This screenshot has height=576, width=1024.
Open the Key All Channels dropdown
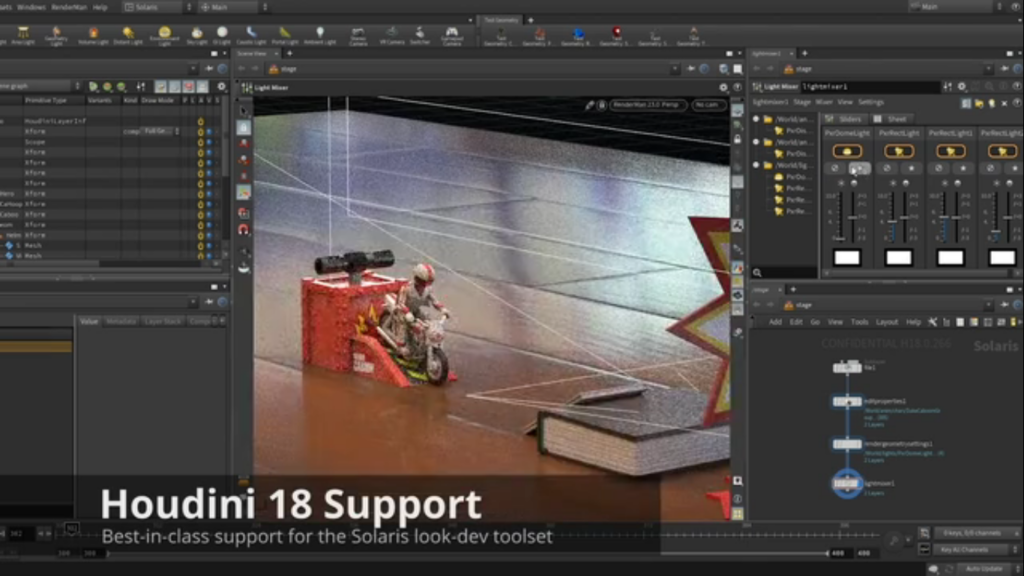tap(976, 550)
